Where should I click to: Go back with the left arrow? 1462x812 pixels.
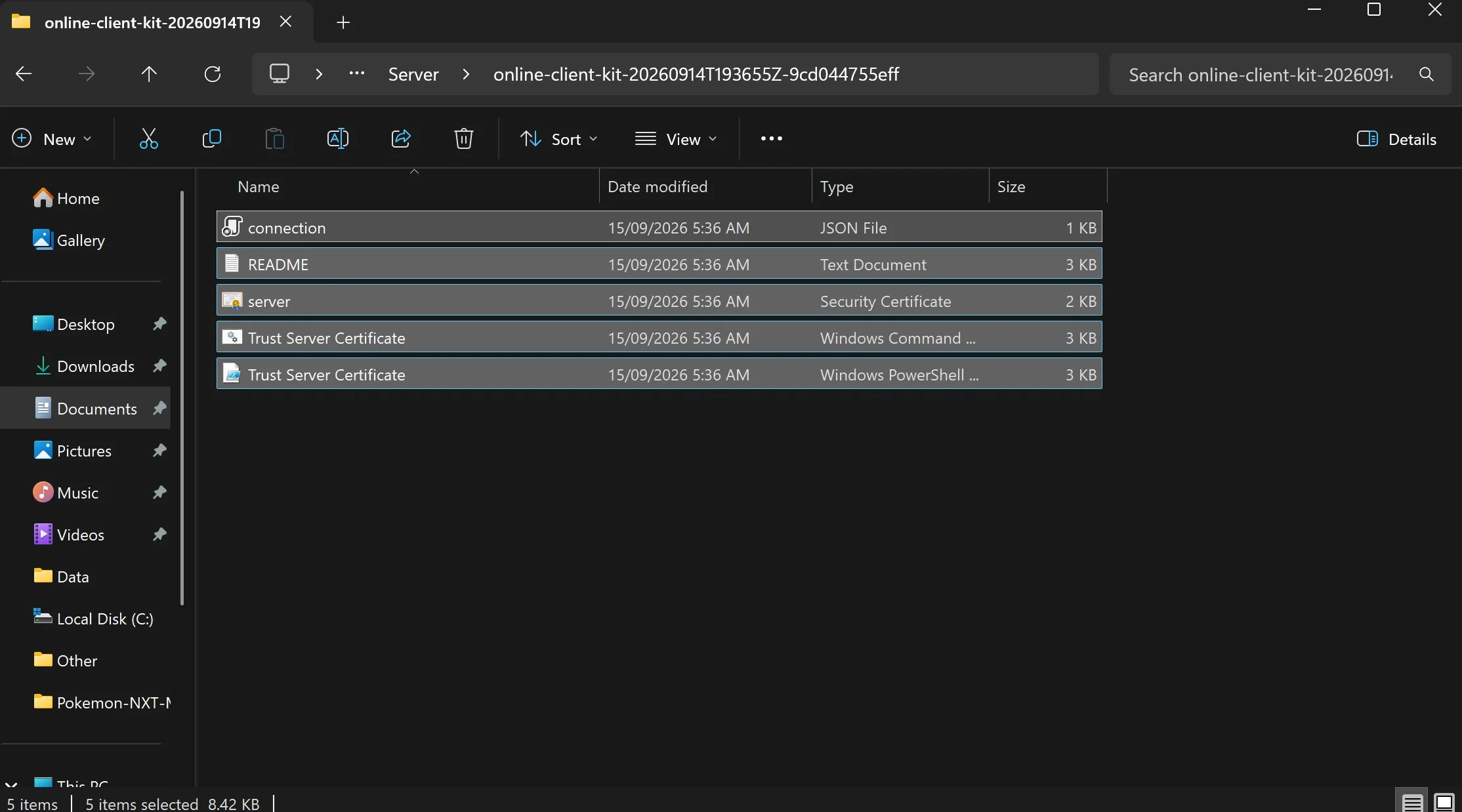[24, 74]
